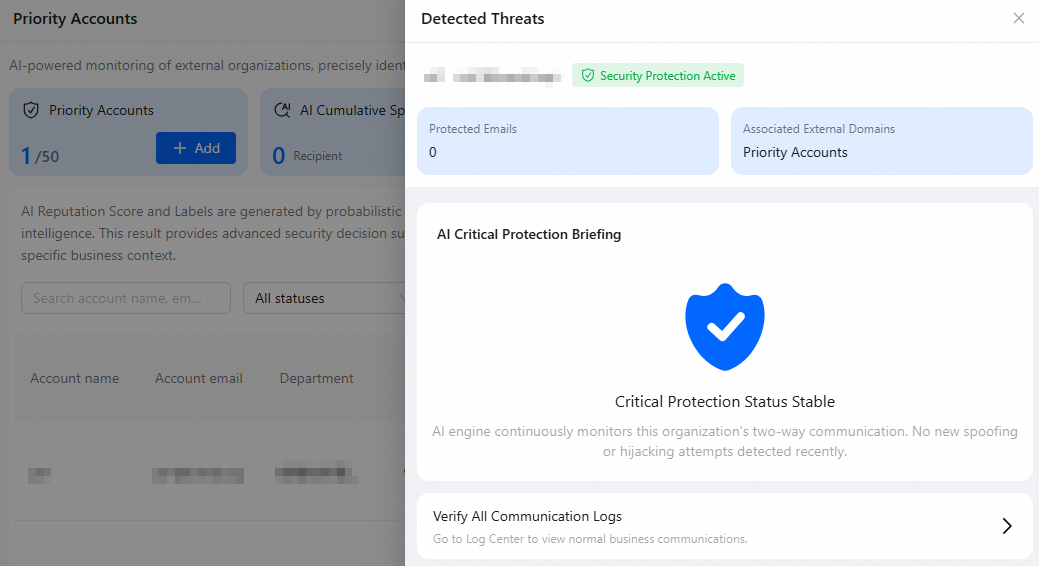Click the green Security Protection Active shield icon
The width and height of the screenshot is (1039, 566).
coord(587,76)
